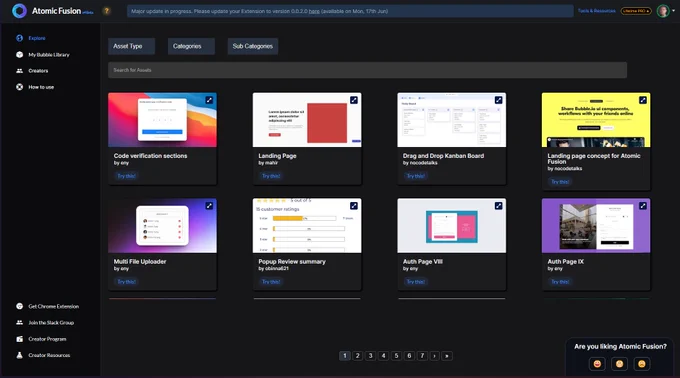Open the Categories dropdown
Viewport: 680px width, 378px height.
pos(191,46)
